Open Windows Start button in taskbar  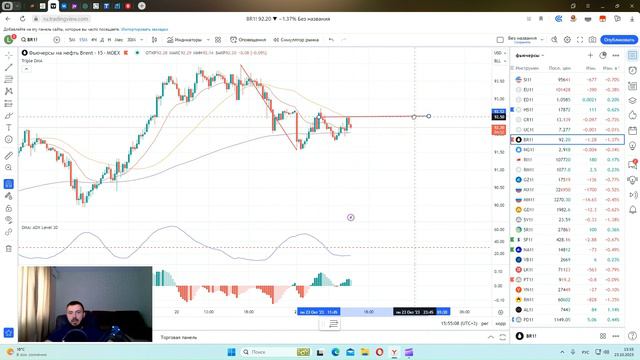(x=231, y=352)
